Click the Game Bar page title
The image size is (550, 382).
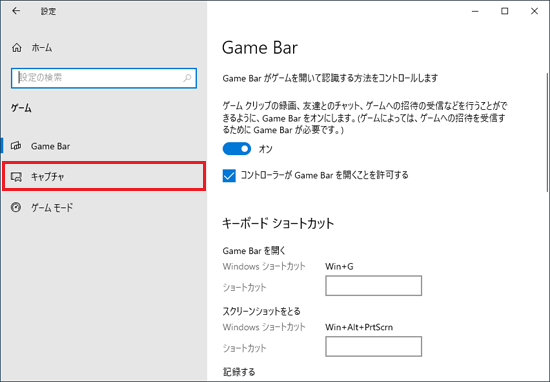[x=260, y=48]
